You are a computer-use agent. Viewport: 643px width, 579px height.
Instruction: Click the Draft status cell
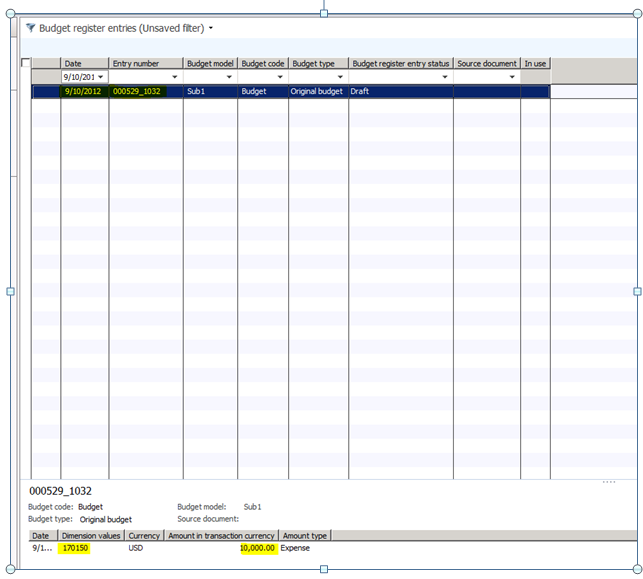(x=361, y=91)
